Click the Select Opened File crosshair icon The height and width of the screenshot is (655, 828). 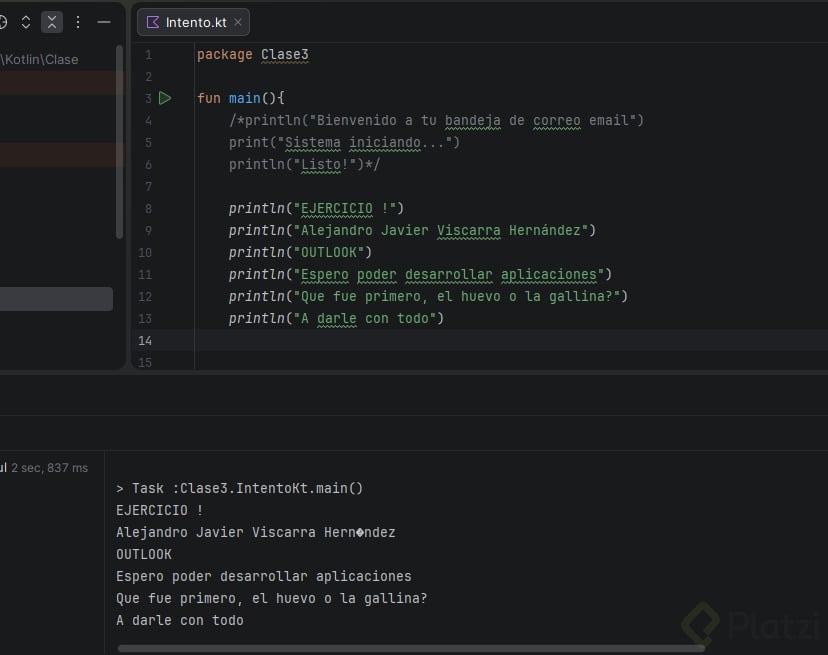pyautogui.click(x=3, y=21)
